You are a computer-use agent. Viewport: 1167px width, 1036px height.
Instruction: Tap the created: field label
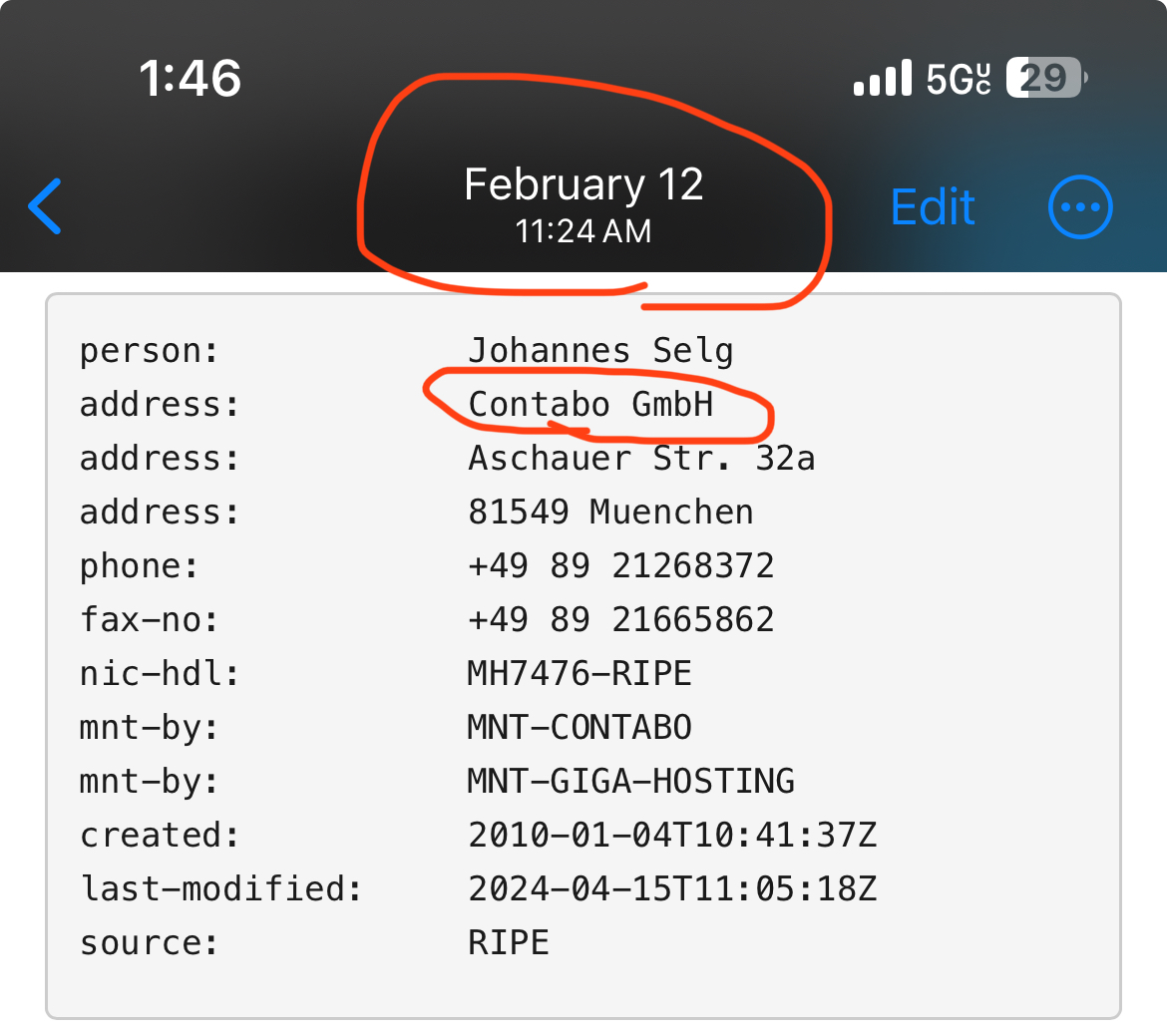click(160, 835)
